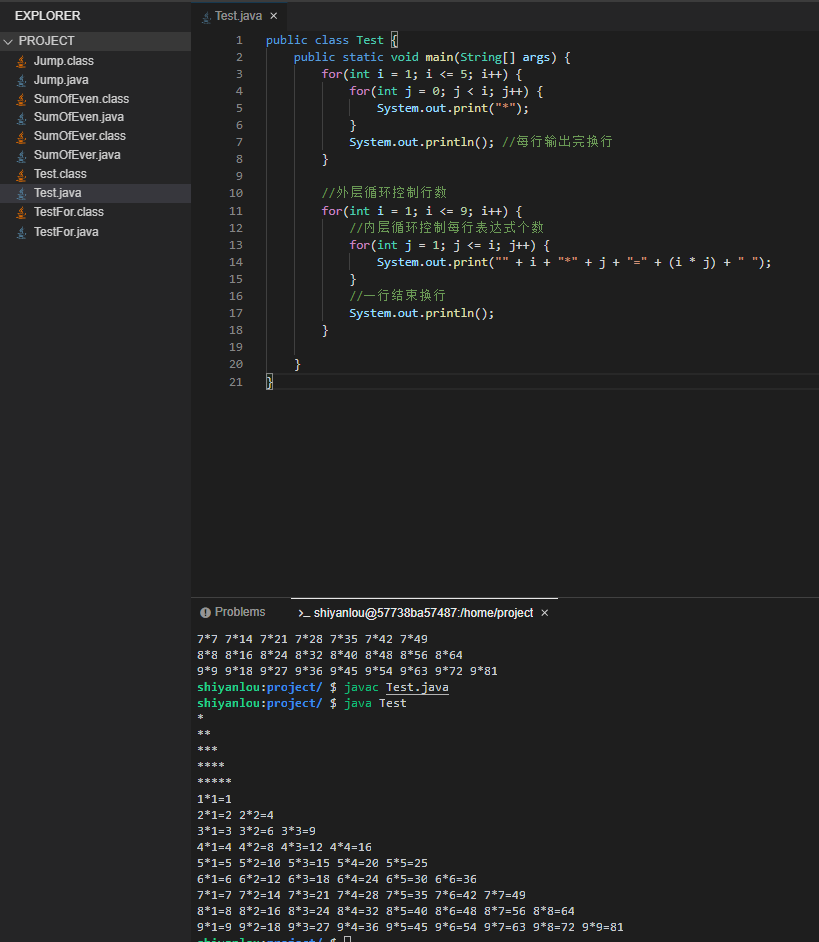Click the comment //内层循环控制每行表达式个数
This screenshot has width=819, height=942.
pyautogui.click(x=446, y=228)
